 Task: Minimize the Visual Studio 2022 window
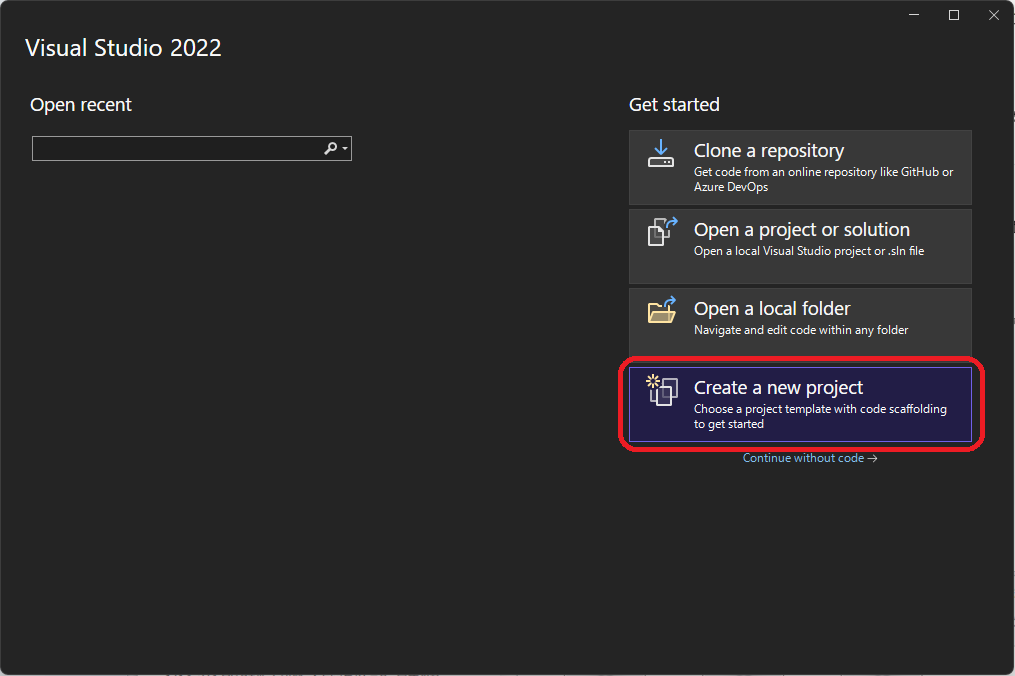click(914, 15)
